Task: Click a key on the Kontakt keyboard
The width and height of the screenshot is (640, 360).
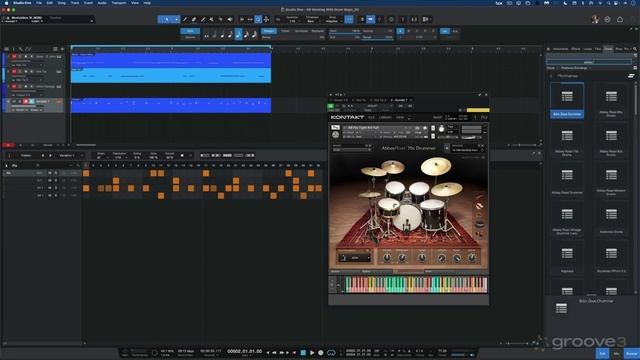Action: pyautogui.click(x=416, y=284)
